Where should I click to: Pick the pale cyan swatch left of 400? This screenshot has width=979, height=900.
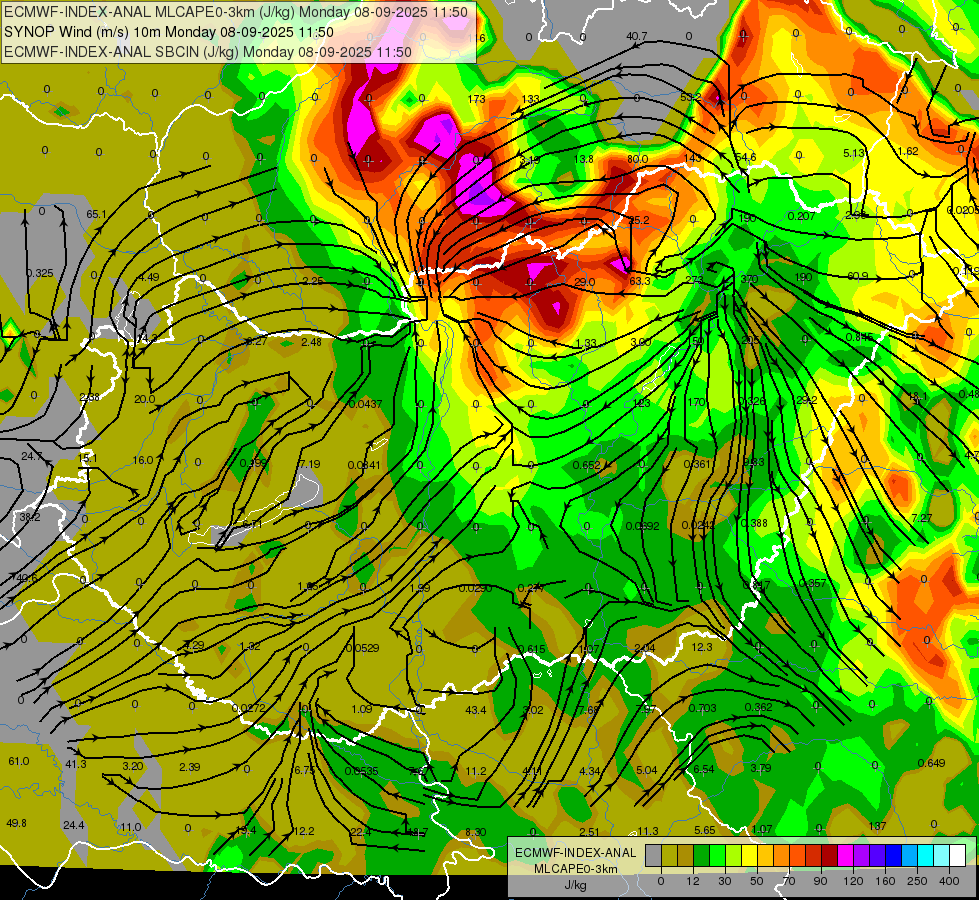coord(941,855)
